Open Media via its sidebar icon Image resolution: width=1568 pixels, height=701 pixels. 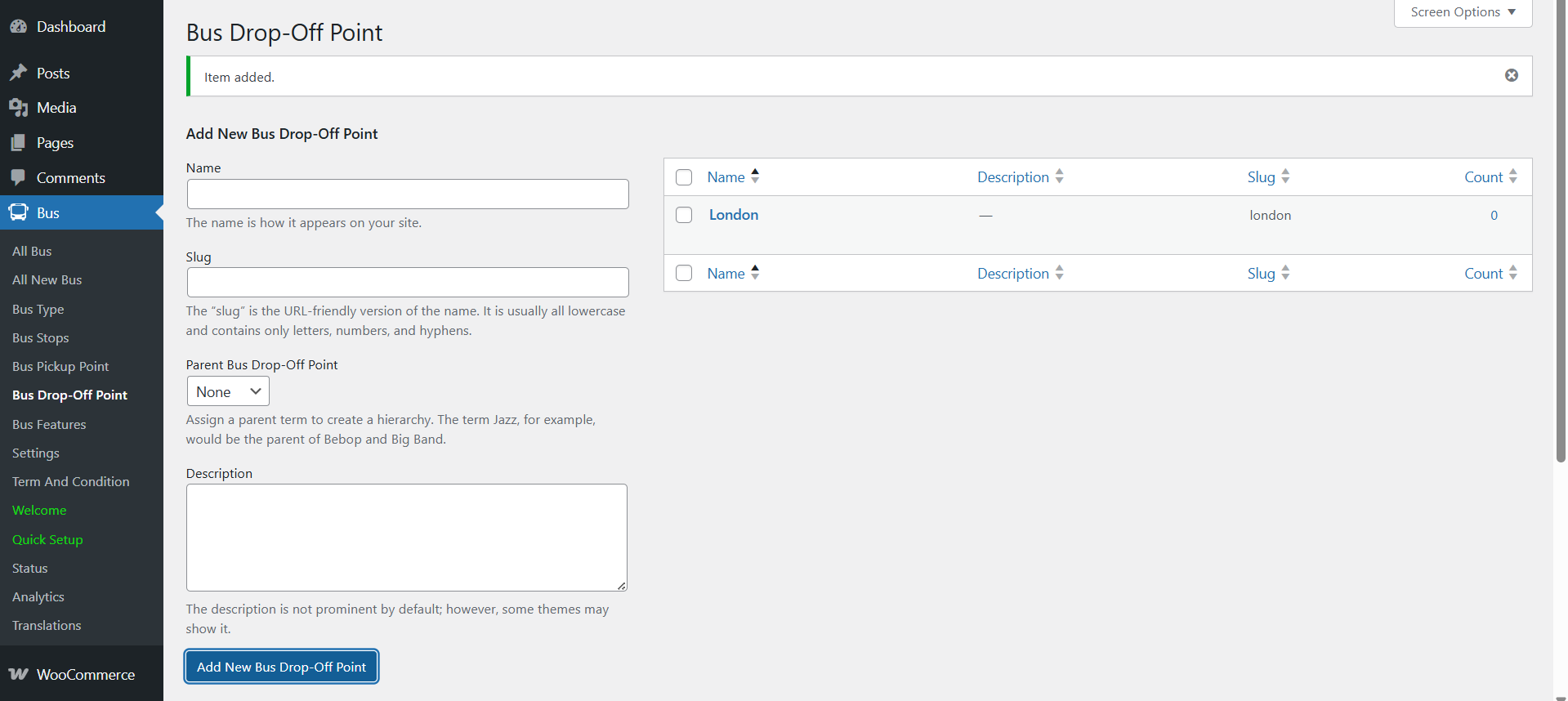pyautogui.click(x=18, y=108)
